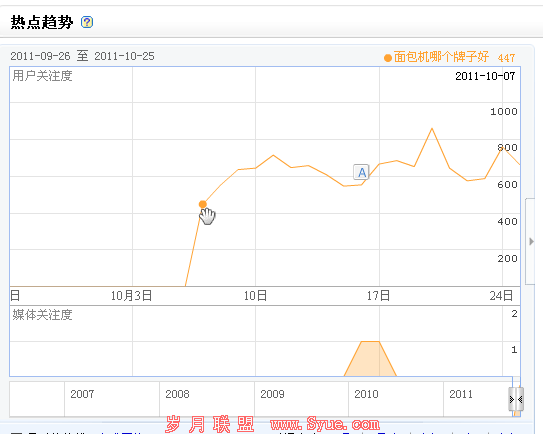543x434 pixels.
Task: Click the 10月3日 date axis label
Action: click(131, 296)
